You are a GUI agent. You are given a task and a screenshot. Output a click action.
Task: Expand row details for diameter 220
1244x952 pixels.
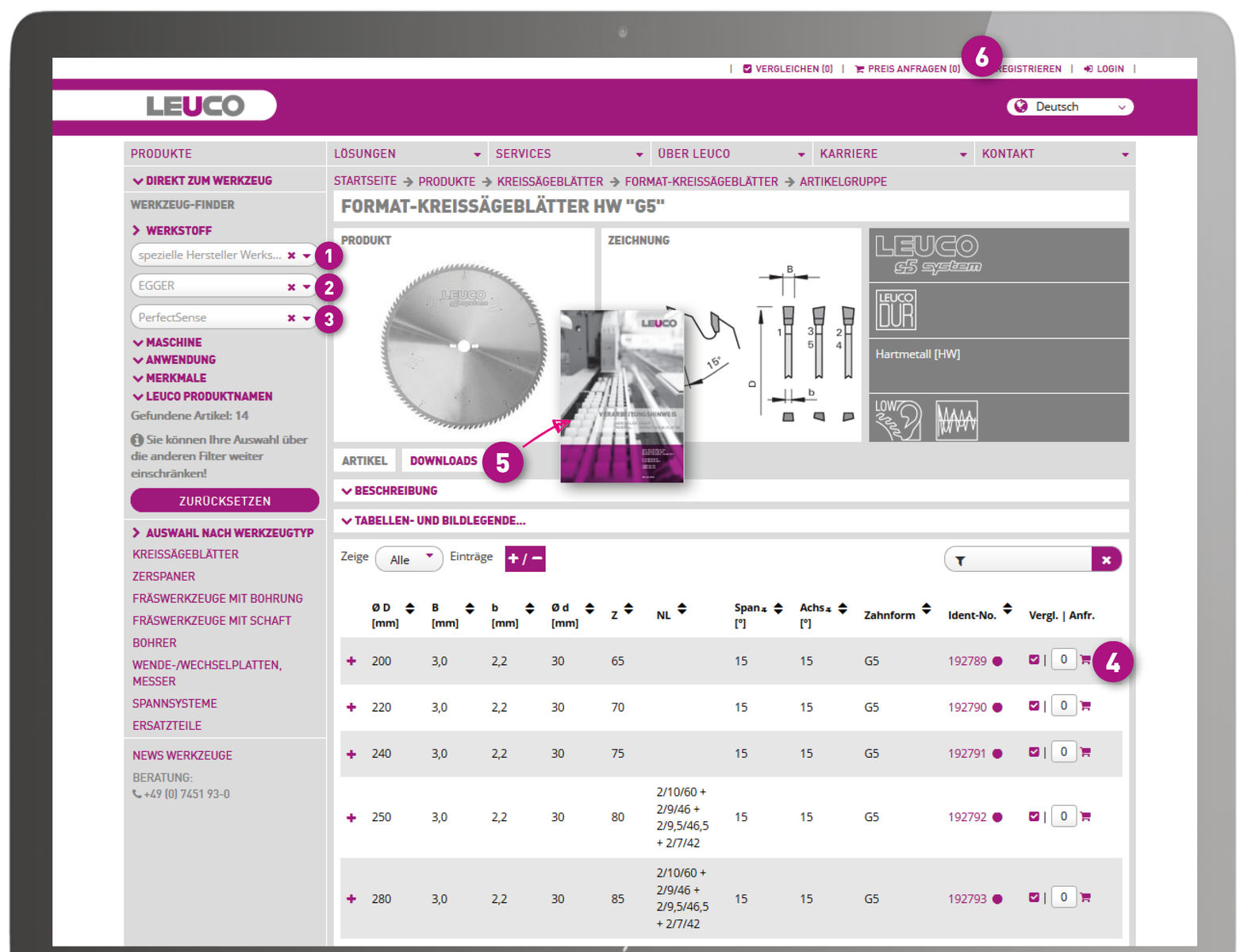(x=351, y=707)
